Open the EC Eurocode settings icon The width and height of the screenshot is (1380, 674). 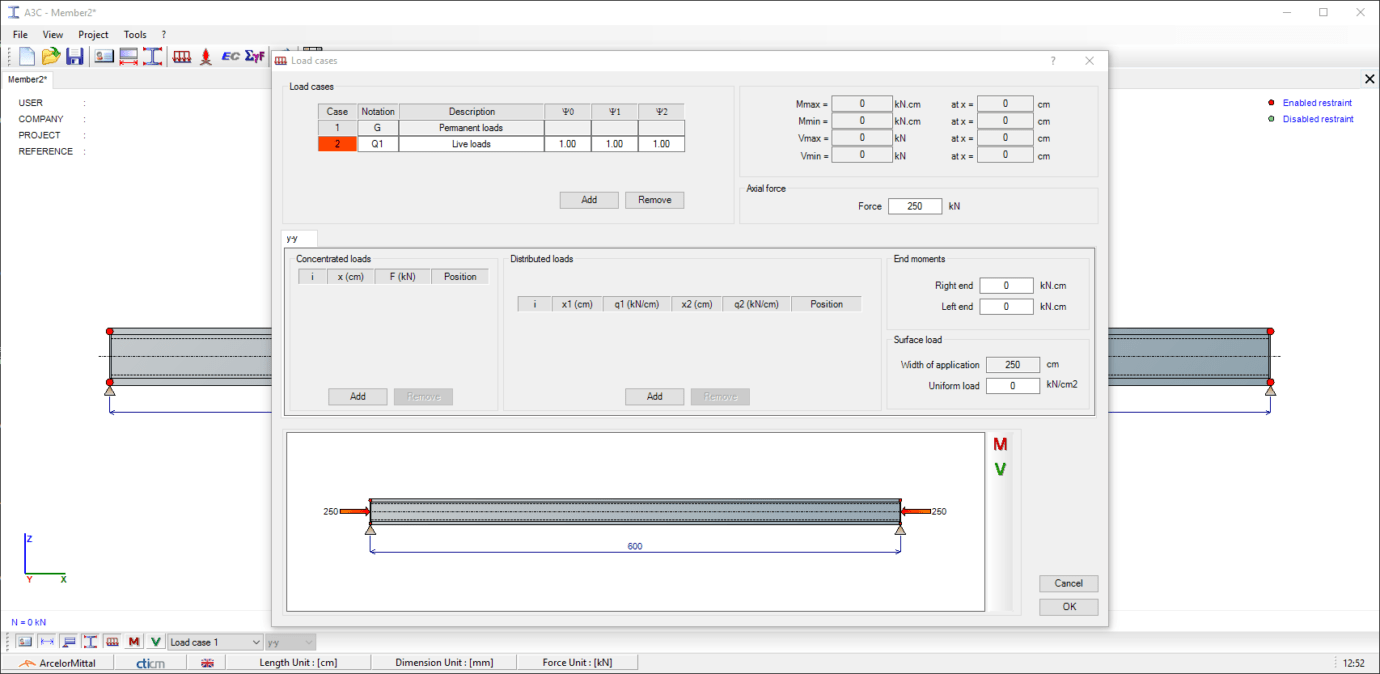[230, 56]
